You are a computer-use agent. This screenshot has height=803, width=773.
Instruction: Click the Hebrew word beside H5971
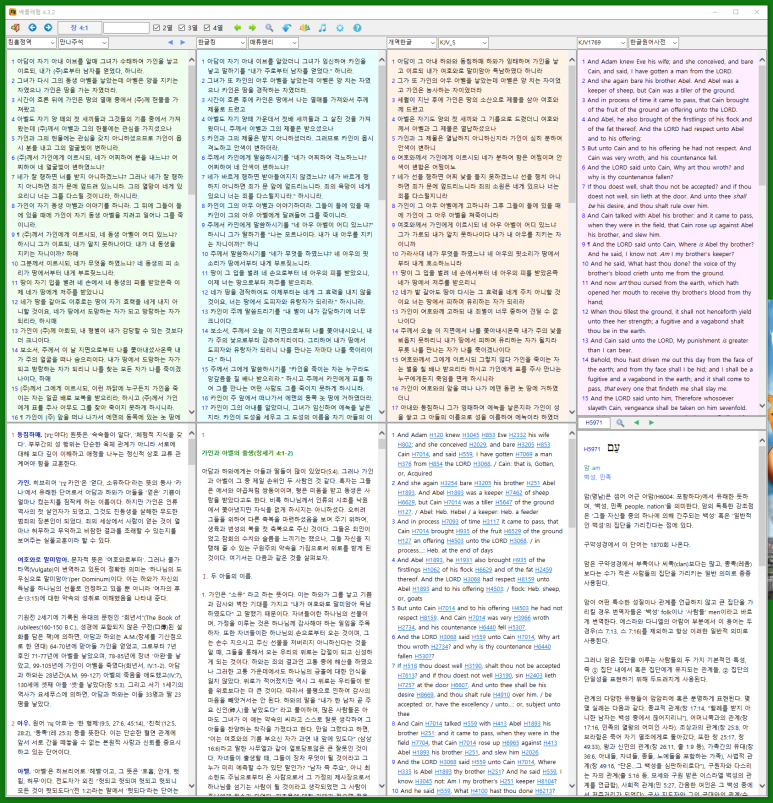coord(613,448)
